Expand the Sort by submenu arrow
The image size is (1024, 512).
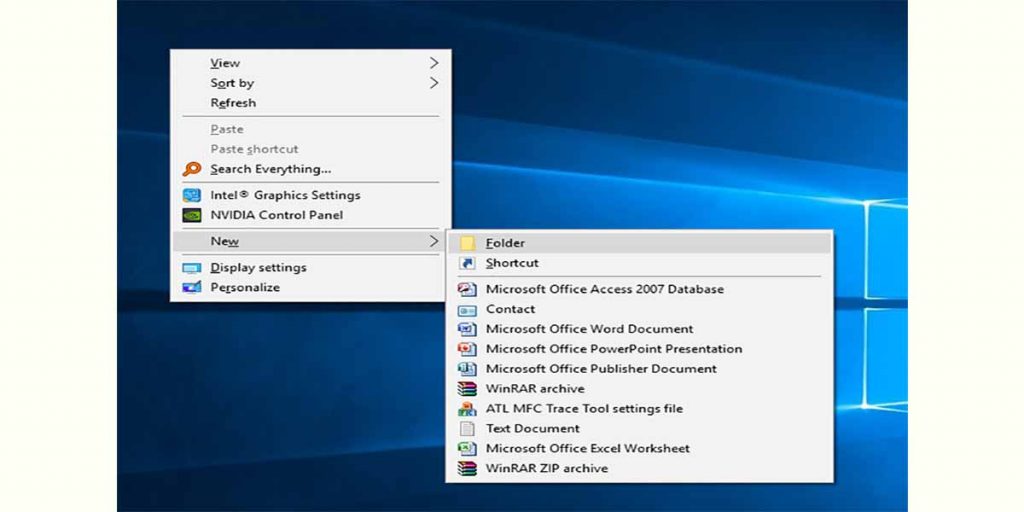(x=434, y=83)
